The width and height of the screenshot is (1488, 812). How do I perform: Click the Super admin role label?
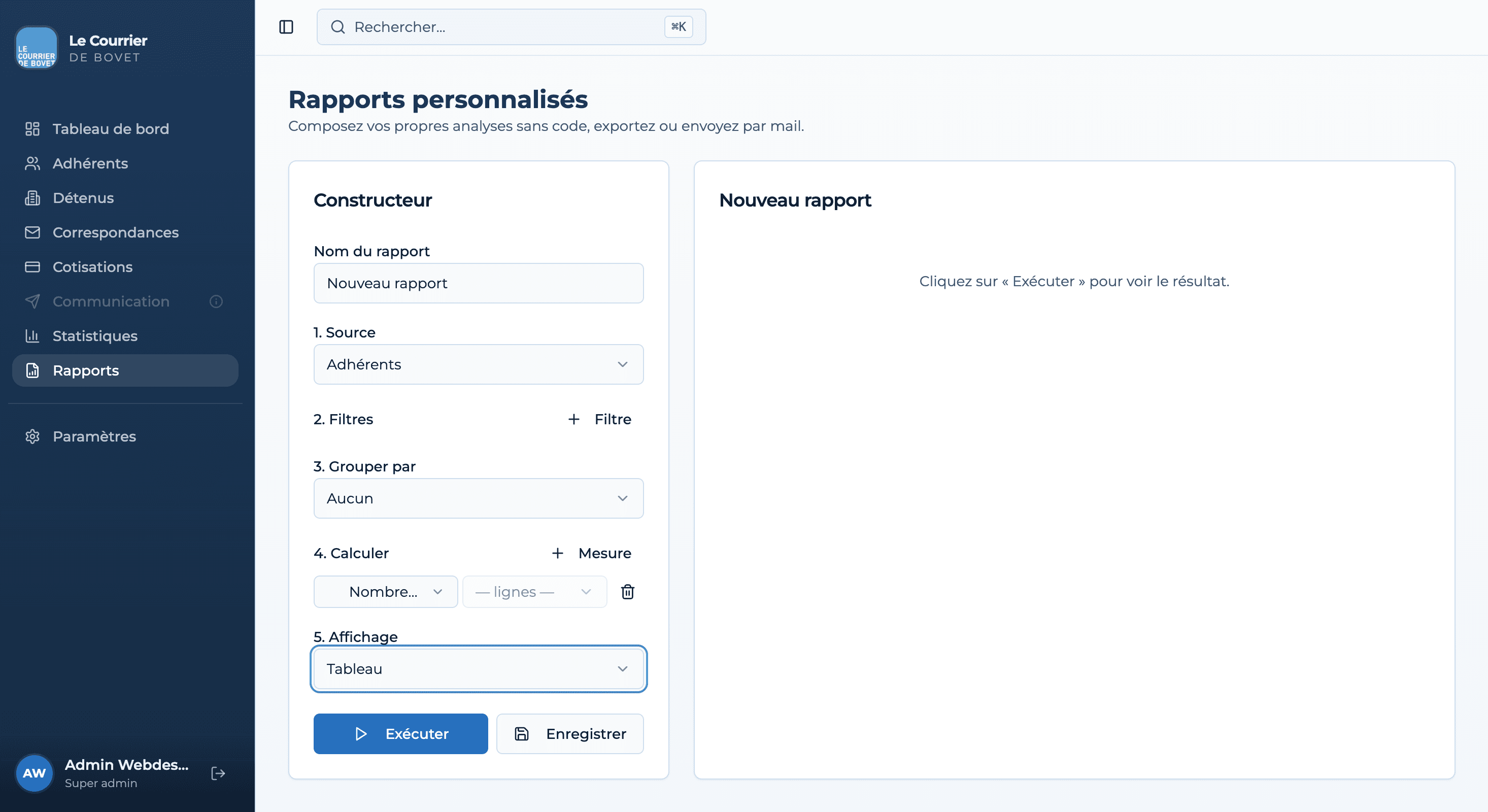pos(101,783)
